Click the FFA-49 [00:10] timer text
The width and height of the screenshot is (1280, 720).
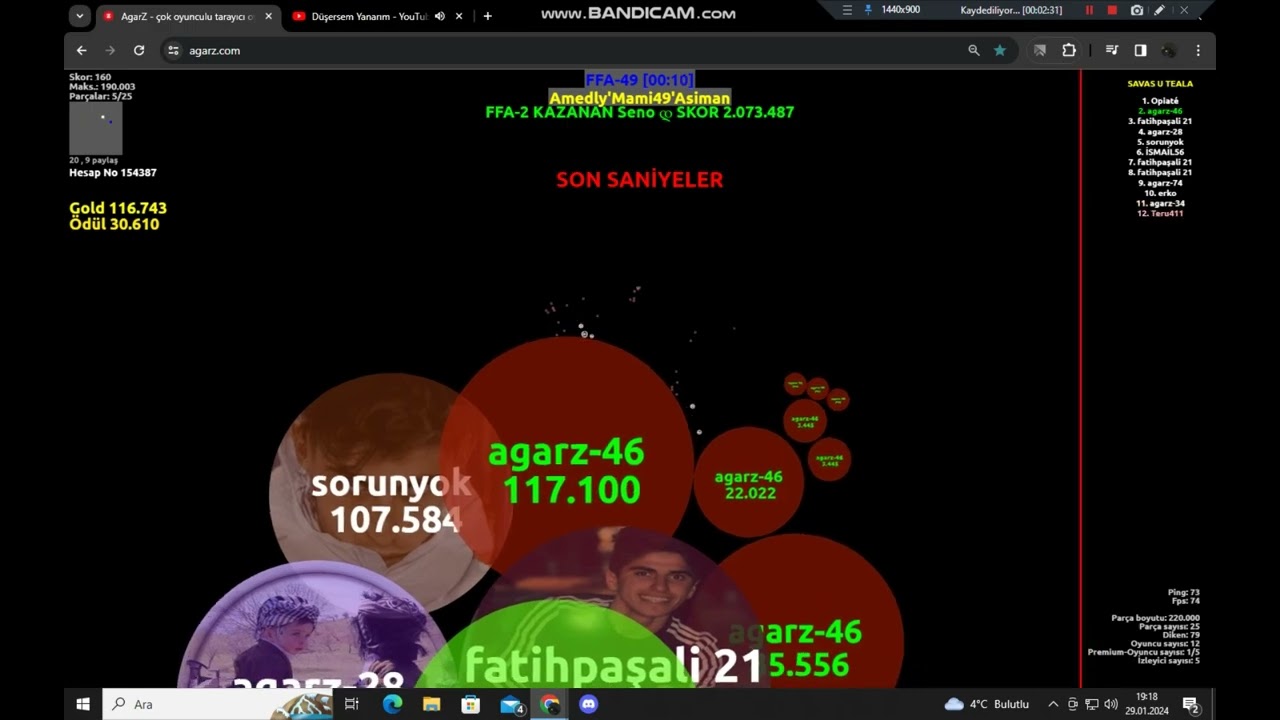coord(639,80)
